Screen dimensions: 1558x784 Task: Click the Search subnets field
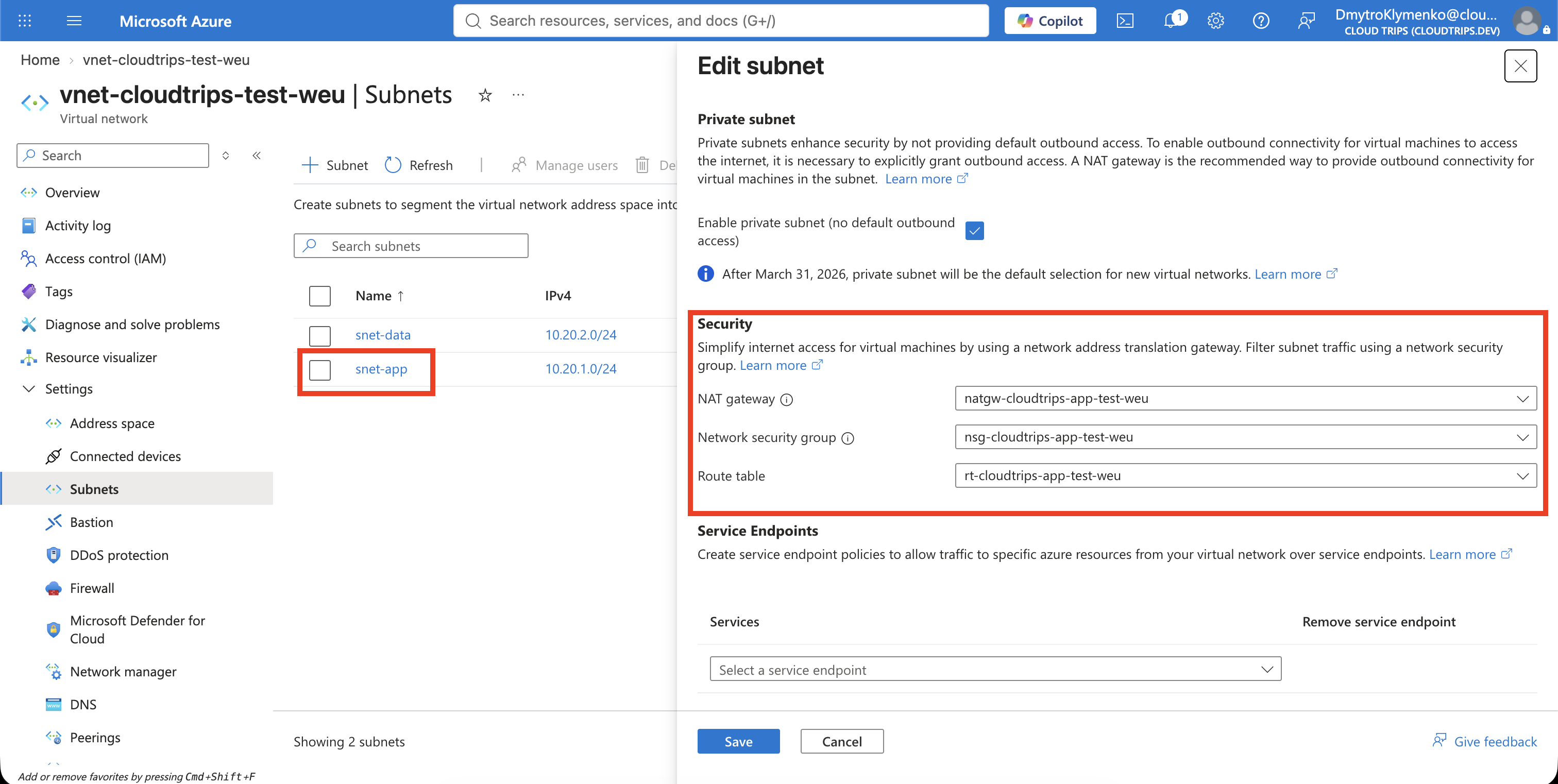coord(411,246)
